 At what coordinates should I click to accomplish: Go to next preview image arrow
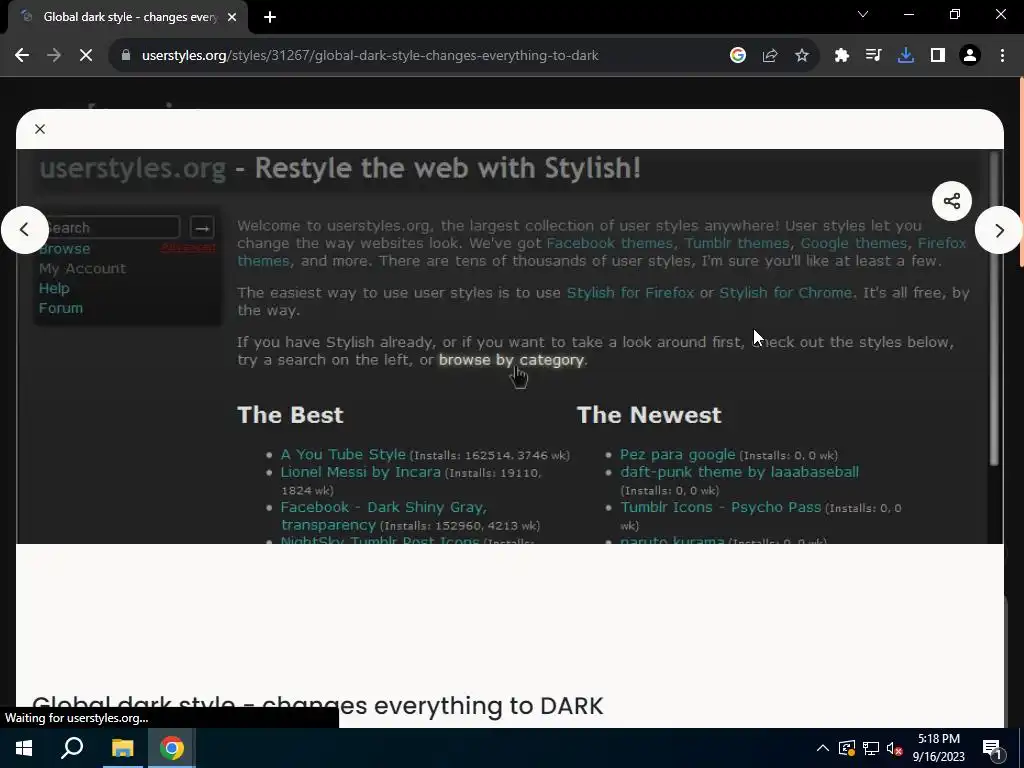(999, 230)
